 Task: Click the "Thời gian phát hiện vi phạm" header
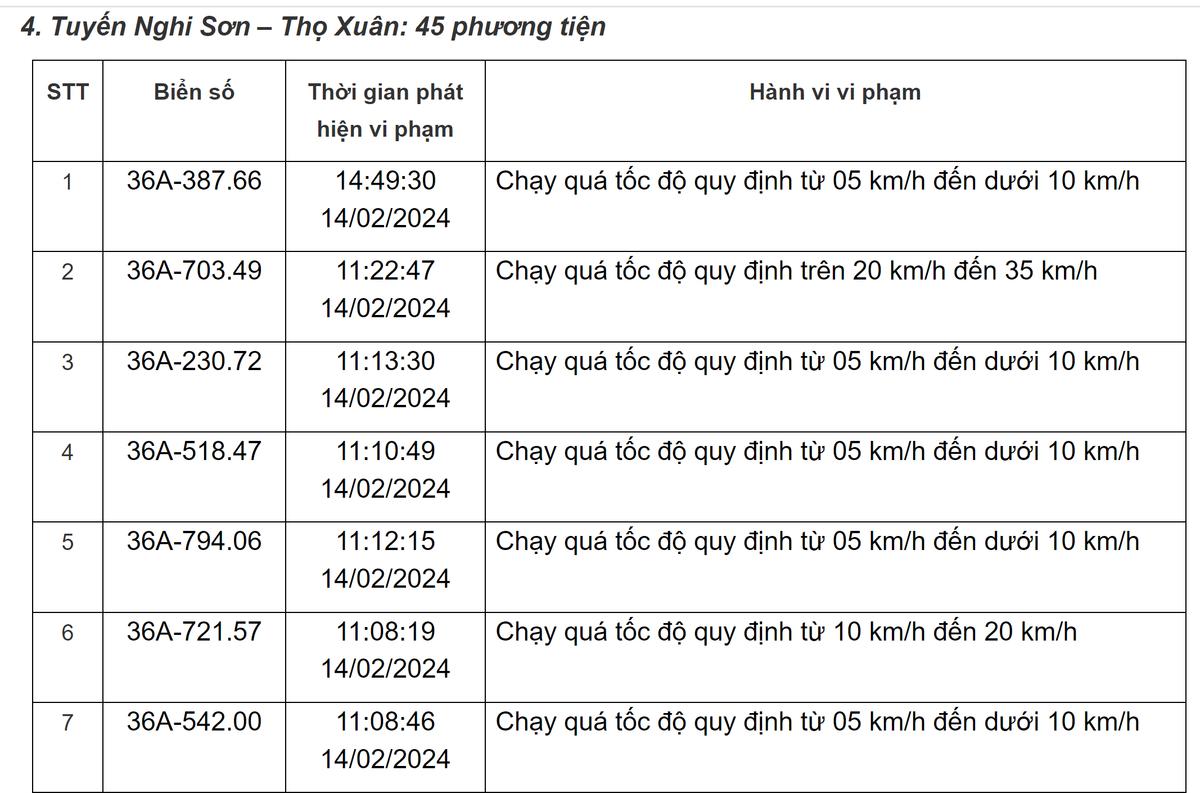click(x=385, y=111)
